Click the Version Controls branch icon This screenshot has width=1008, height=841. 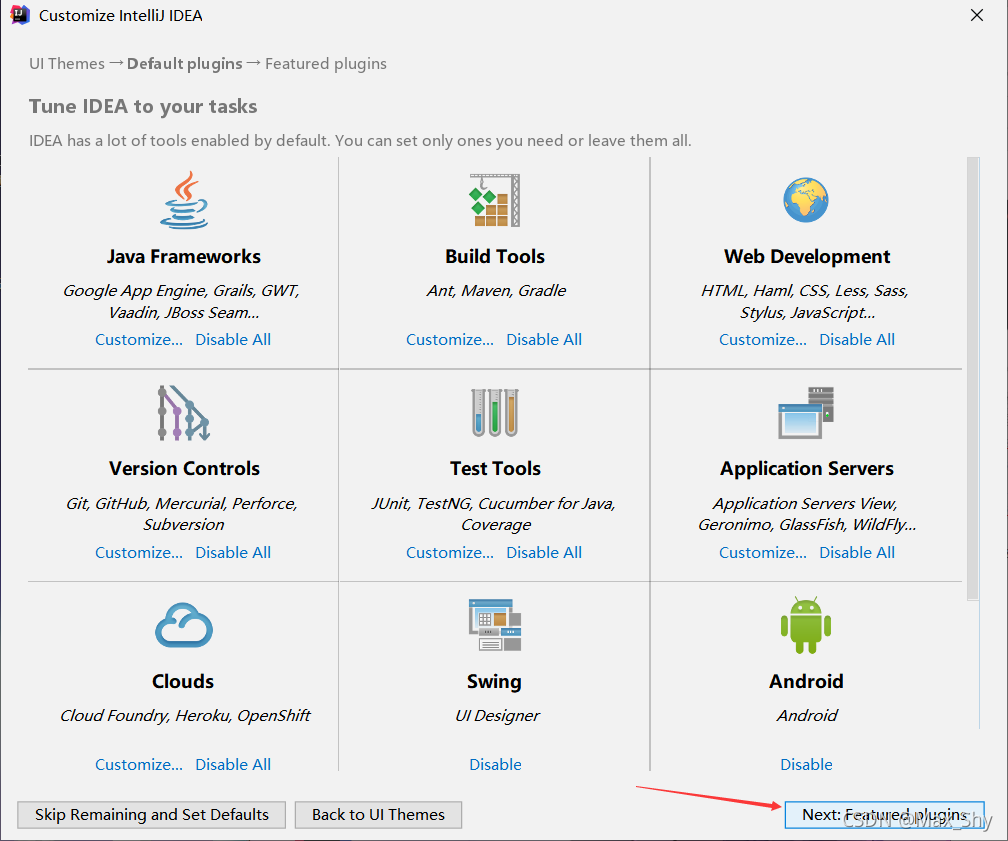[184, 413]
